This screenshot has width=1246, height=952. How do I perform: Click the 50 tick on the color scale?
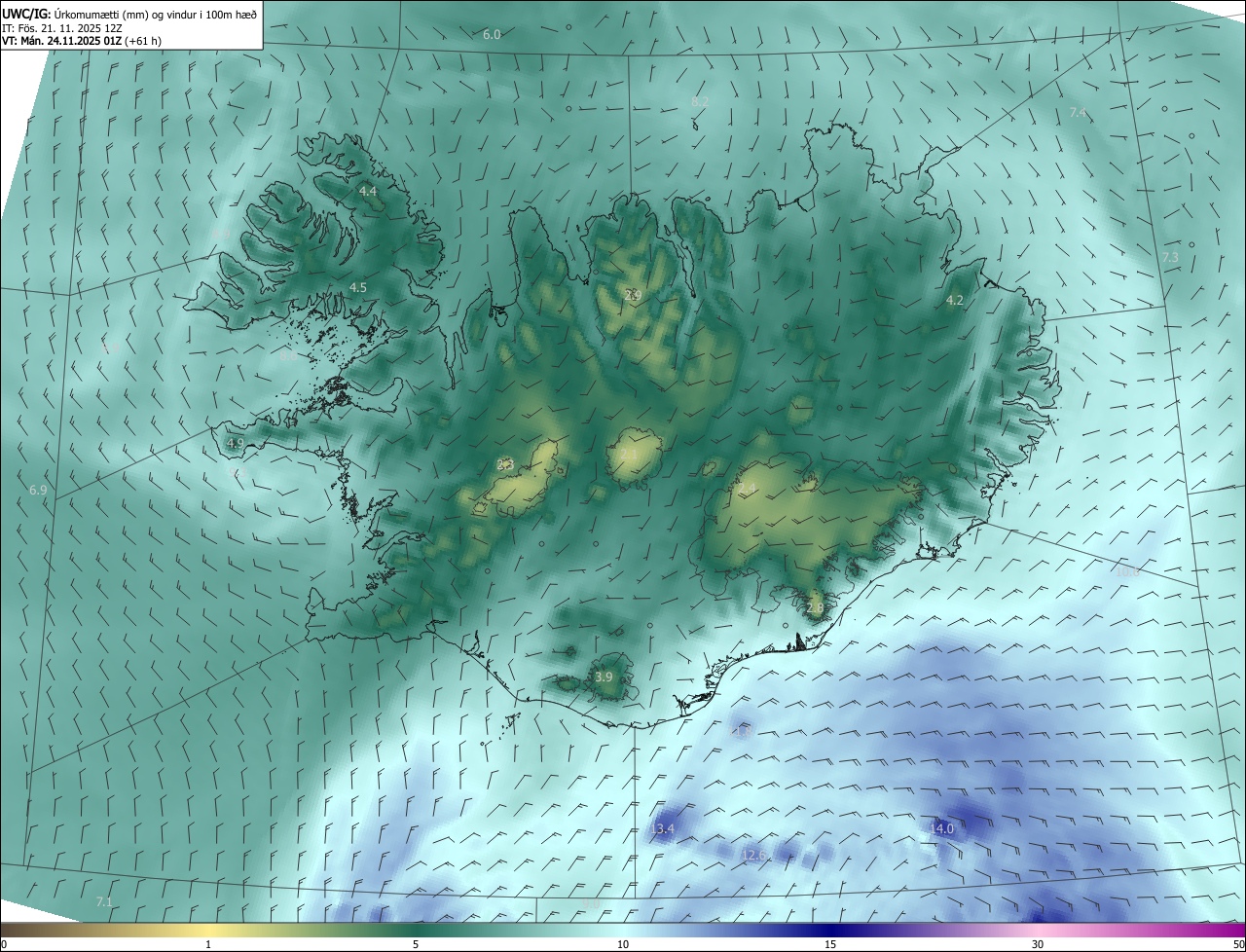point(1238,945)
